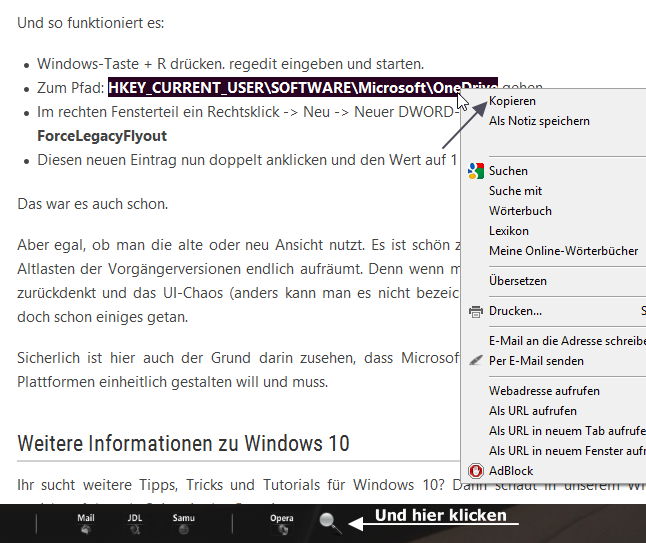Screen dimensions: 646x543
Task: Choose Als URL in neuem Fenster aufrufen
Action: click(553, 451)
